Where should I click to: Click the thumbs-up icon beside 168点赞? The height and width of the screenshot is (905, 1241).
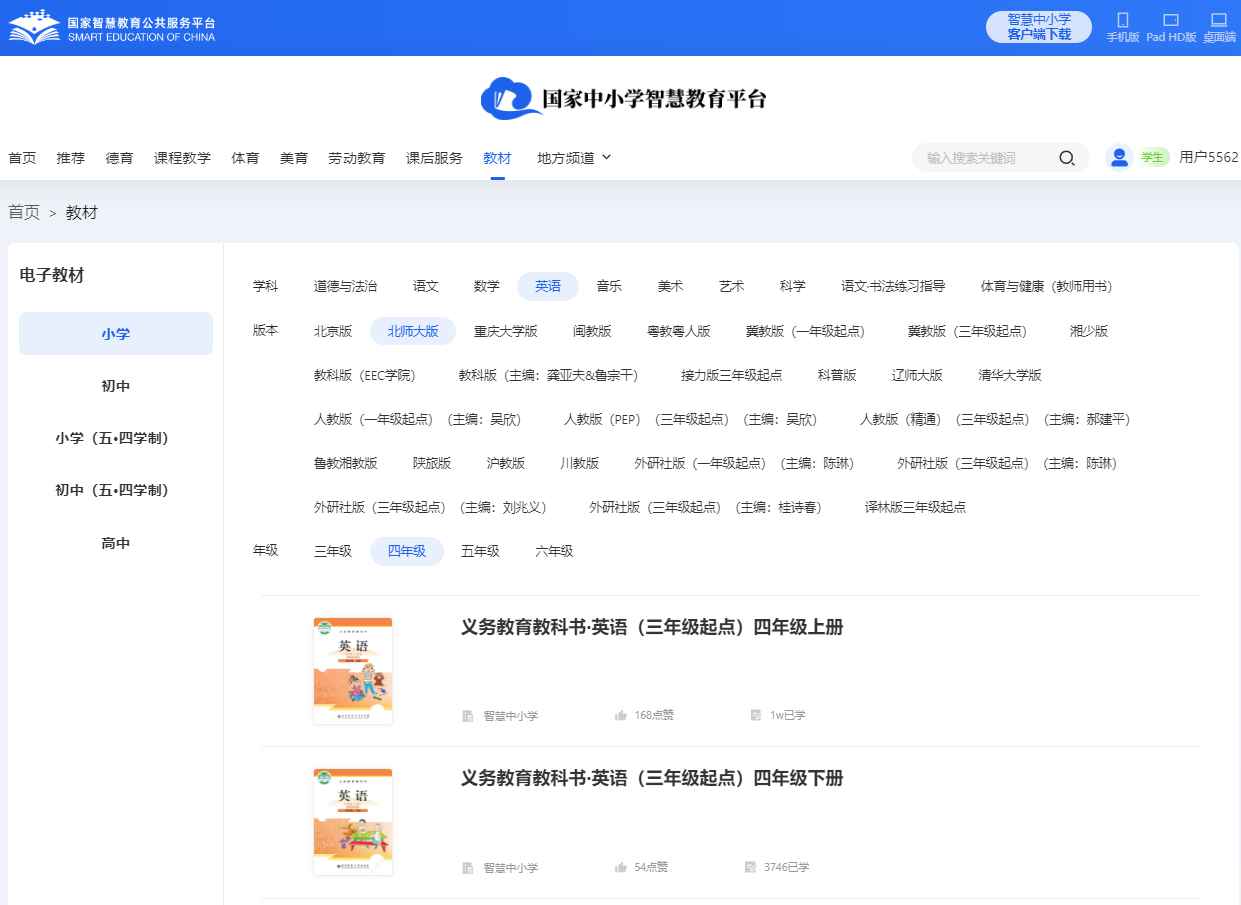pos(621,715)
